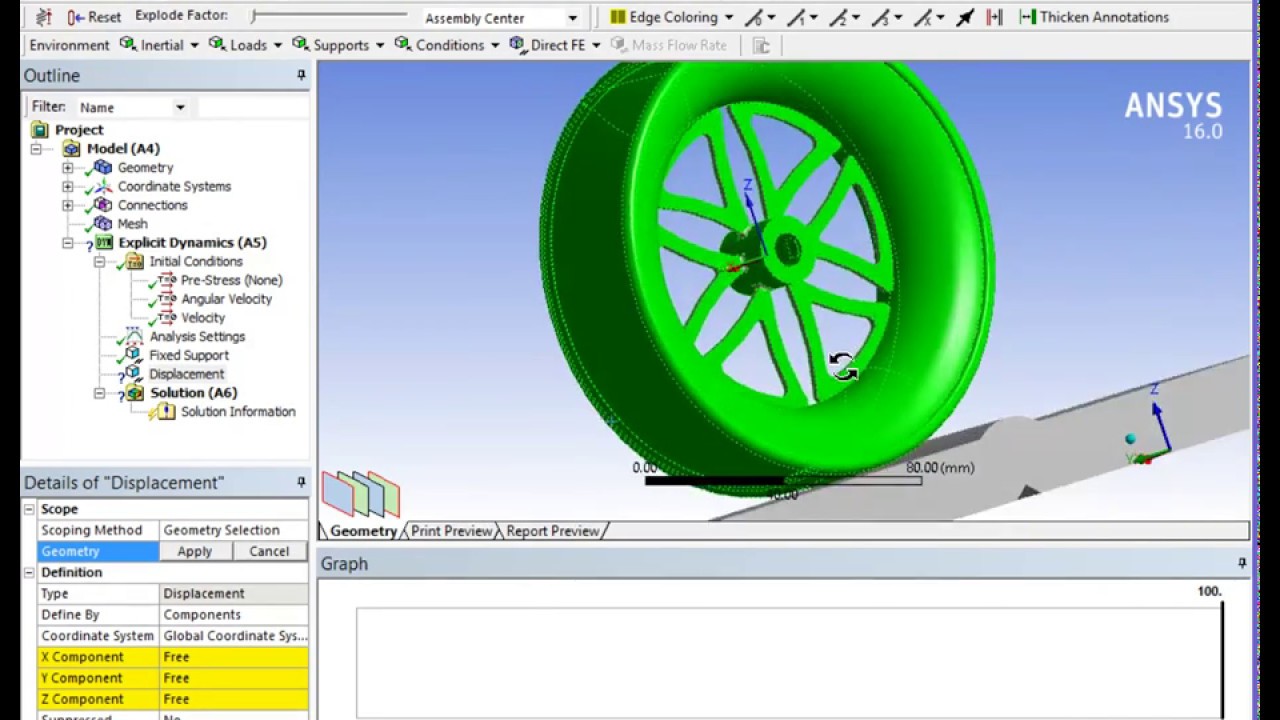The width and height of the screenshot is (1280, 720).
Task: Click the section planes icon in the viewport
Action: (x=361, y=493)
